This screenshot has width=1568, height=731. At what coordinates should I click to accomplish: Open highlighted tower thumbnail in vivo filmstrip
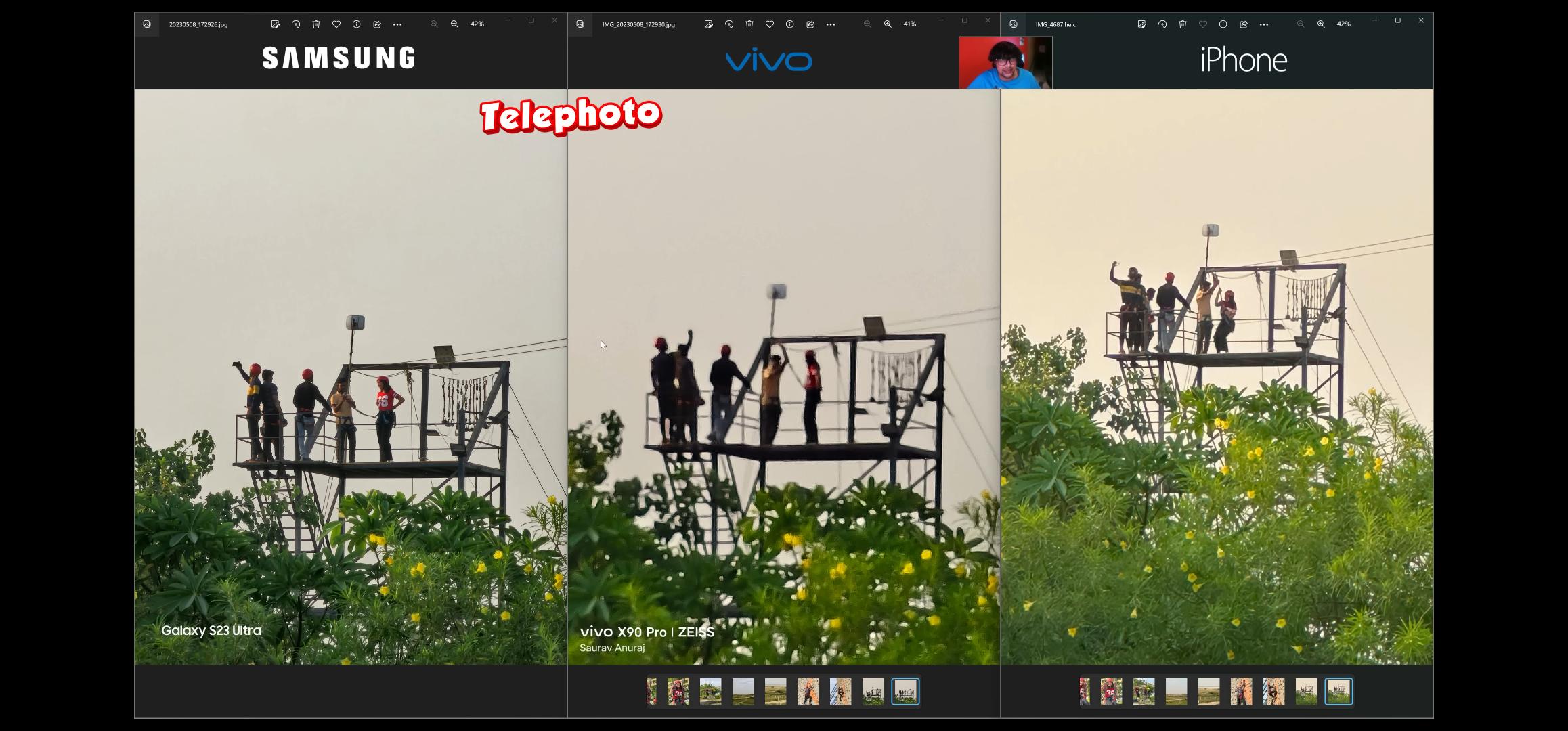click(905, 692)
